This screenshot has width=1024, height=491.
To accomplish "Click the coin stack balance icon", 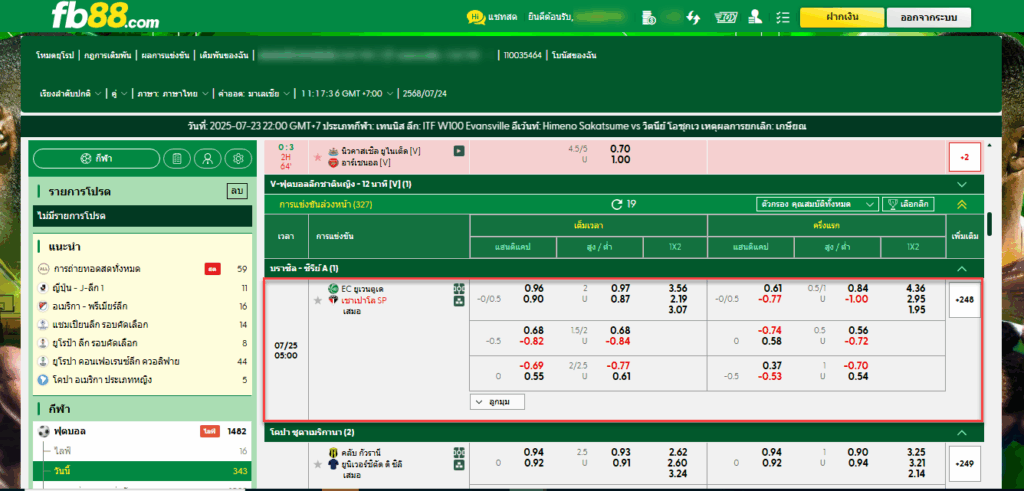I will (648, 18).
